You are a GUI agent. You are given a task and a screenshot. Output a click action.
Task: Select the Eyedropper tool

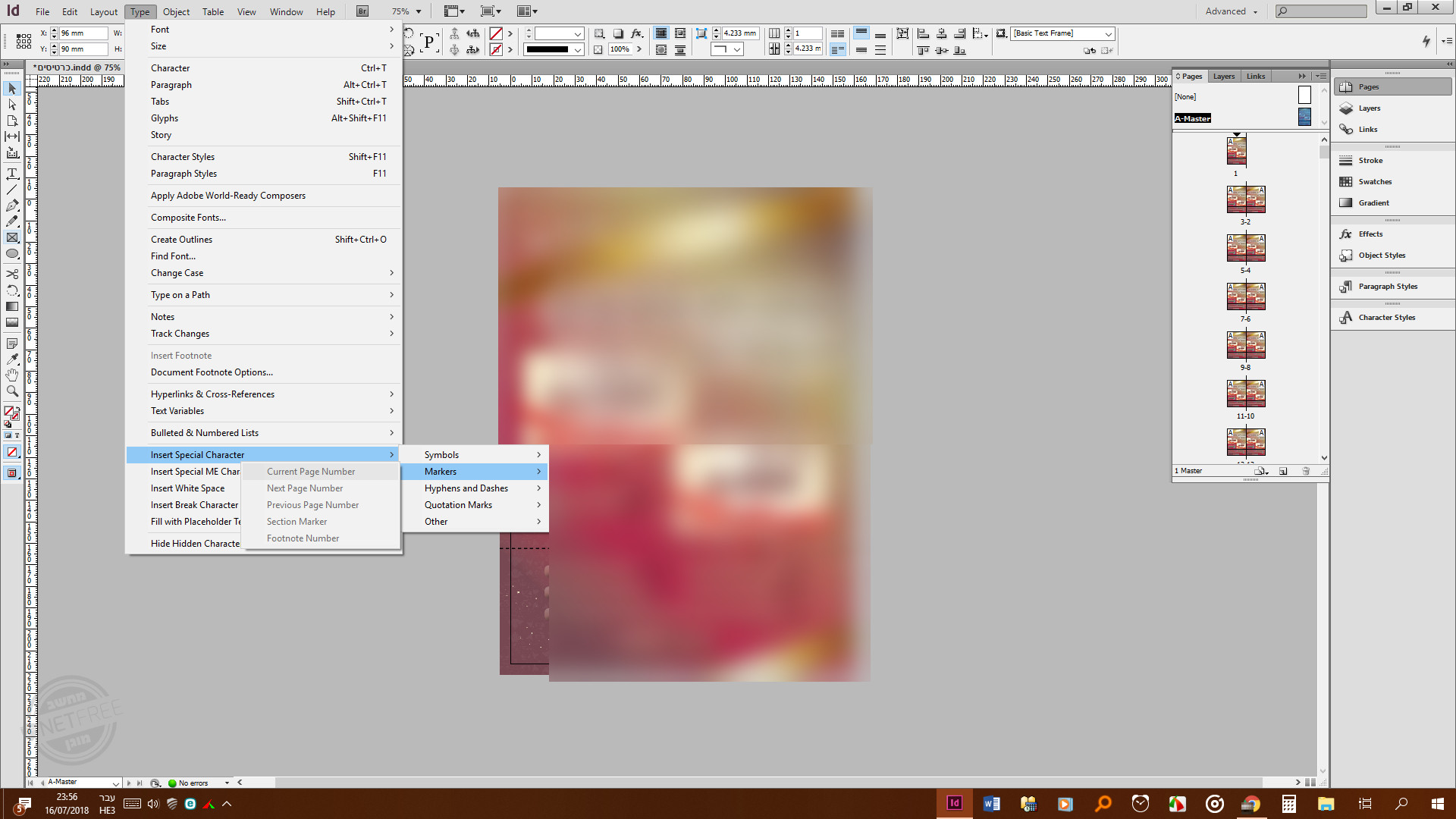point(12,359)
